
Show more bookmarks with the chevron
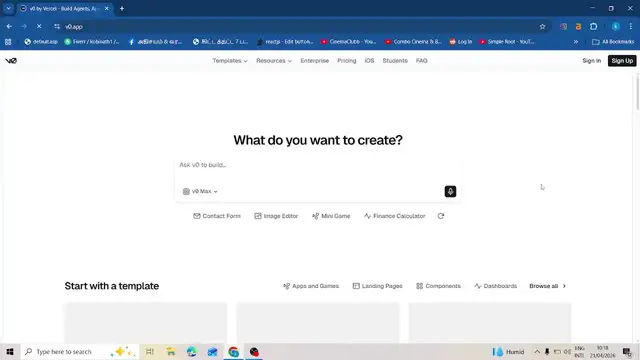tap(576, 42)
